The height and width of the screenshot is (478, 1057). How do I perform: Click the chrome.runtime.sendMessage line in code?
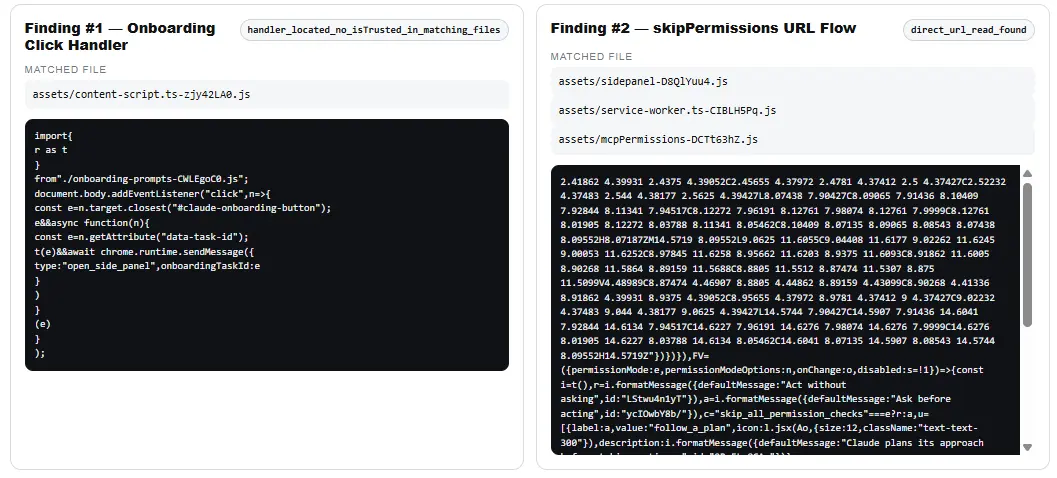(x=144, y=251)
